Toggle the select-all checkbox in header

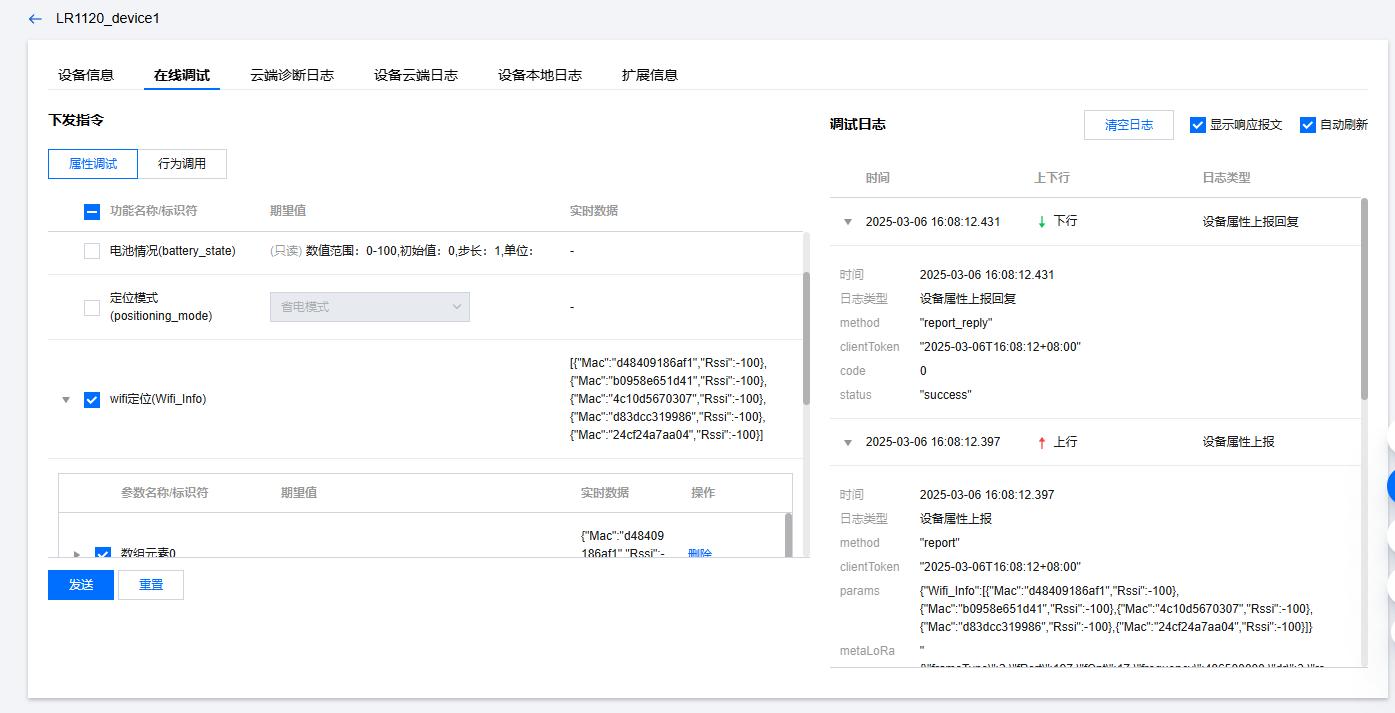point(92,211)
